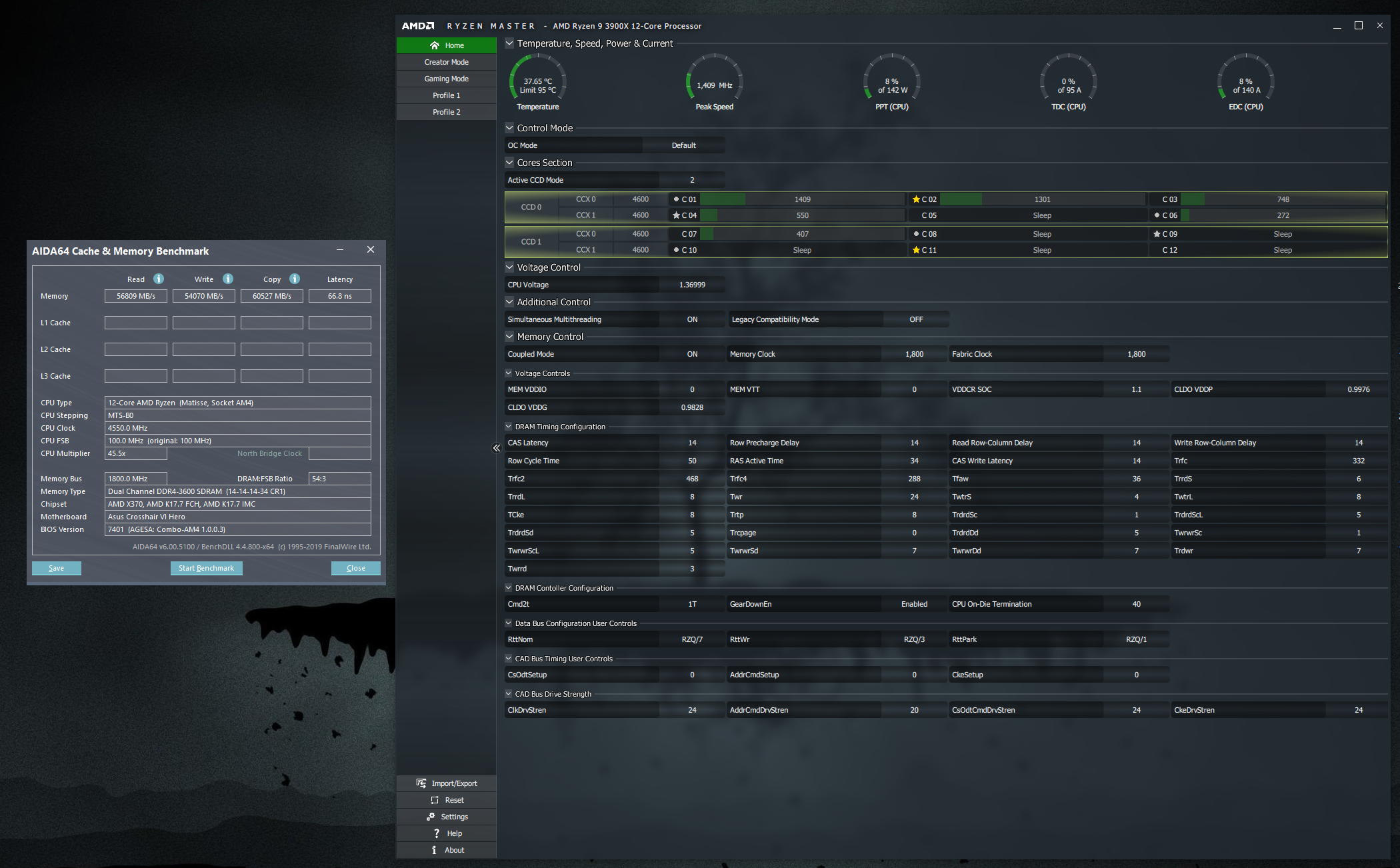
Task: Click the dot marker on core C 06
Action: [x=1157, y=215]
